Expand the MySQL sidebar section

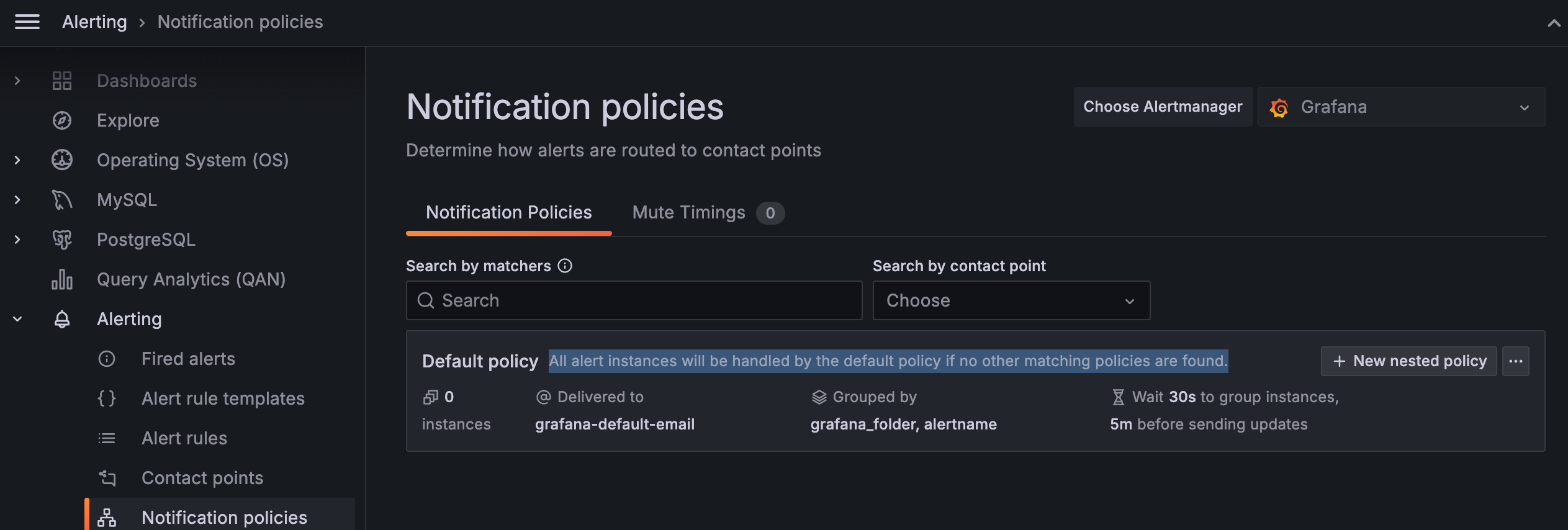tap(17, 200)
